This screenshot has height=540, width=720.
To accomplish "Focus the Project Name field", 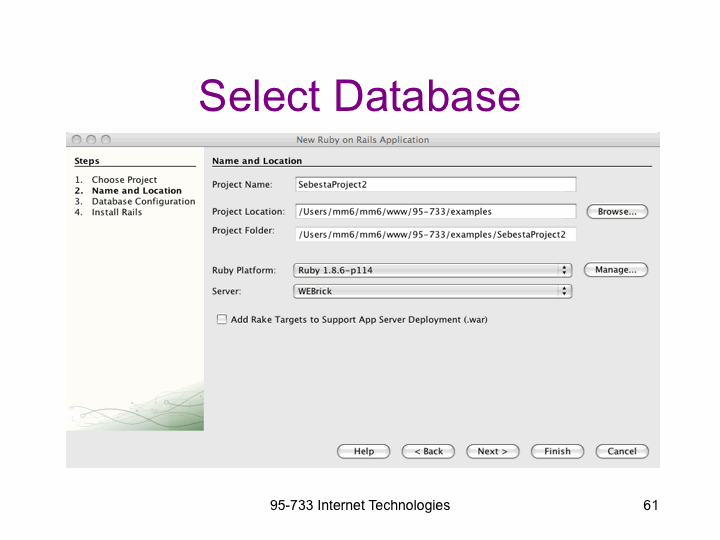I will pyautogui.click(x=435, y=185).
